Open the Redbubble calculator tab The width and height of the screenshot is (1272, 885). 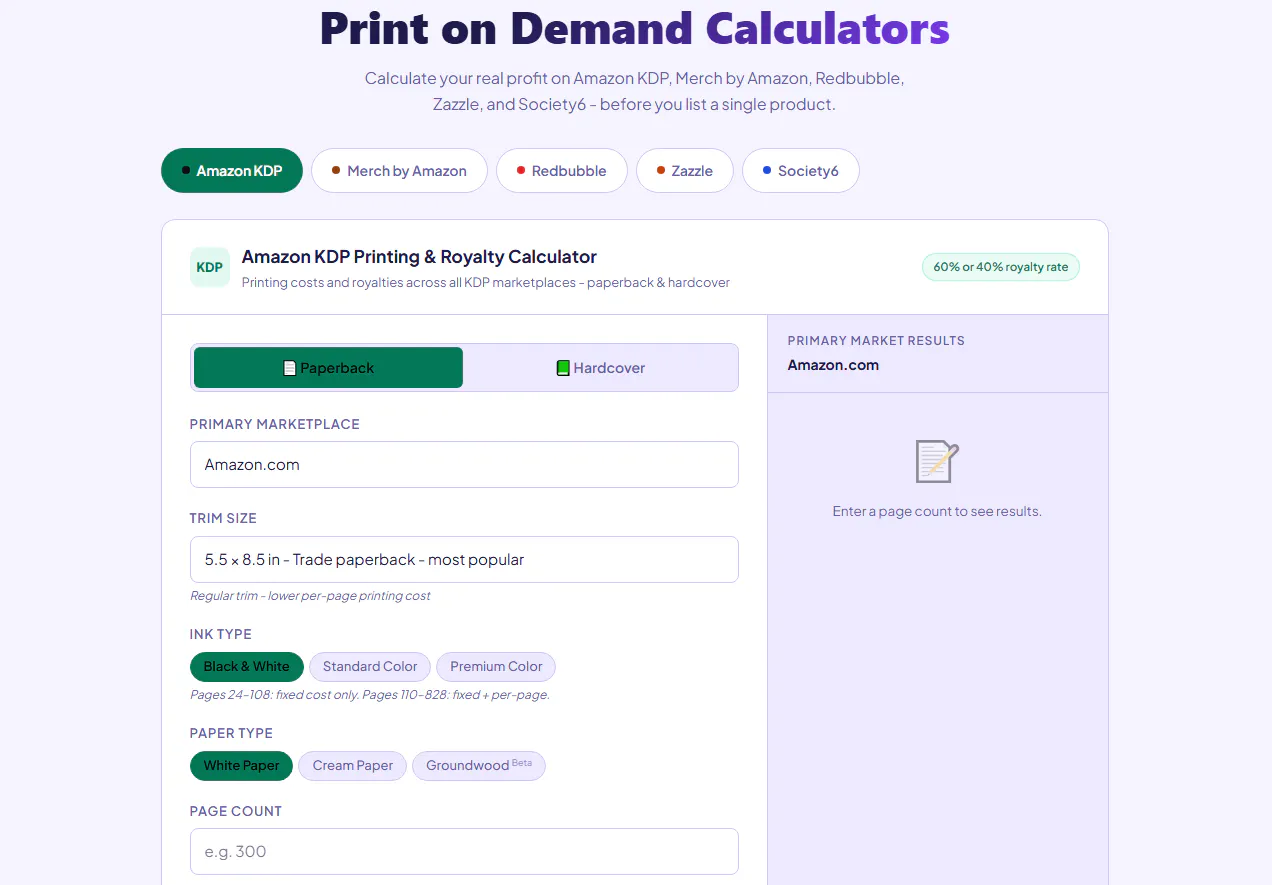tap(561, 171)
